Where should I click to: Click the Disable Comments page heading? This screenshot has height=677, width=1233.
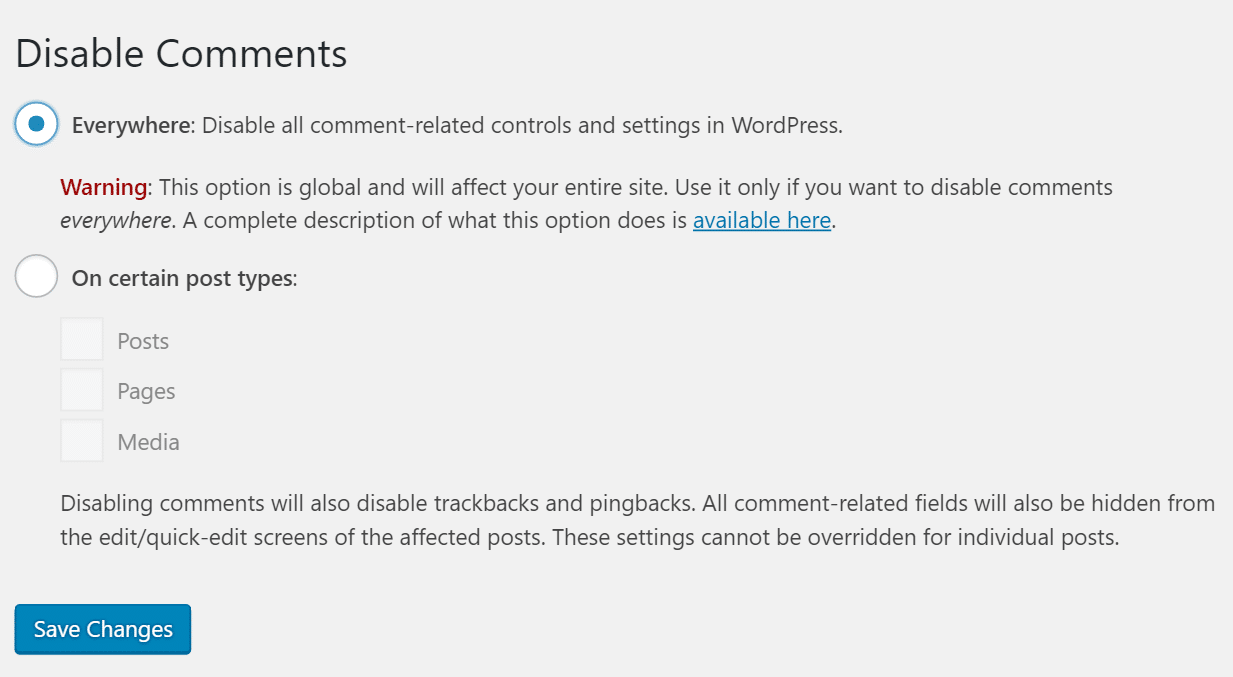(x=181, y=54)
